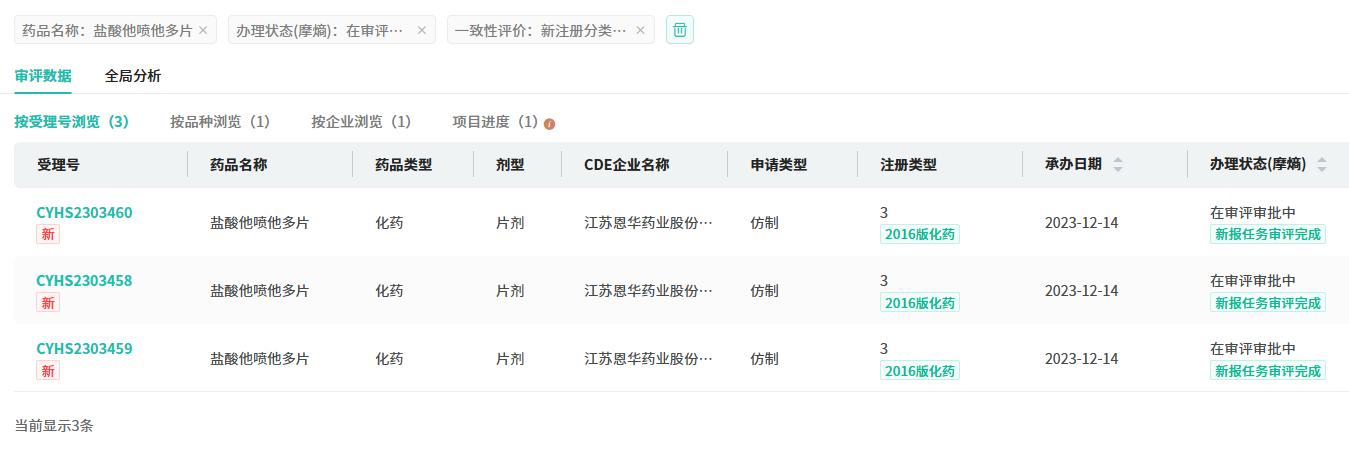Open 按企业浏览 (1) view
This screenshot has height=450, width=1349.
pos(361,122)
